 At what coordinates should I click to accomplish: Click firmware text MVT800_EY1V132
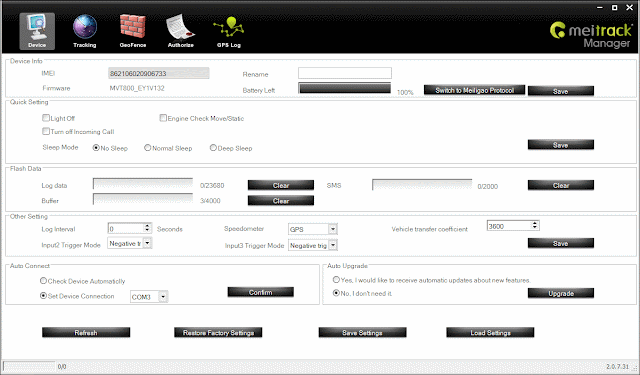tap(137, 88)
